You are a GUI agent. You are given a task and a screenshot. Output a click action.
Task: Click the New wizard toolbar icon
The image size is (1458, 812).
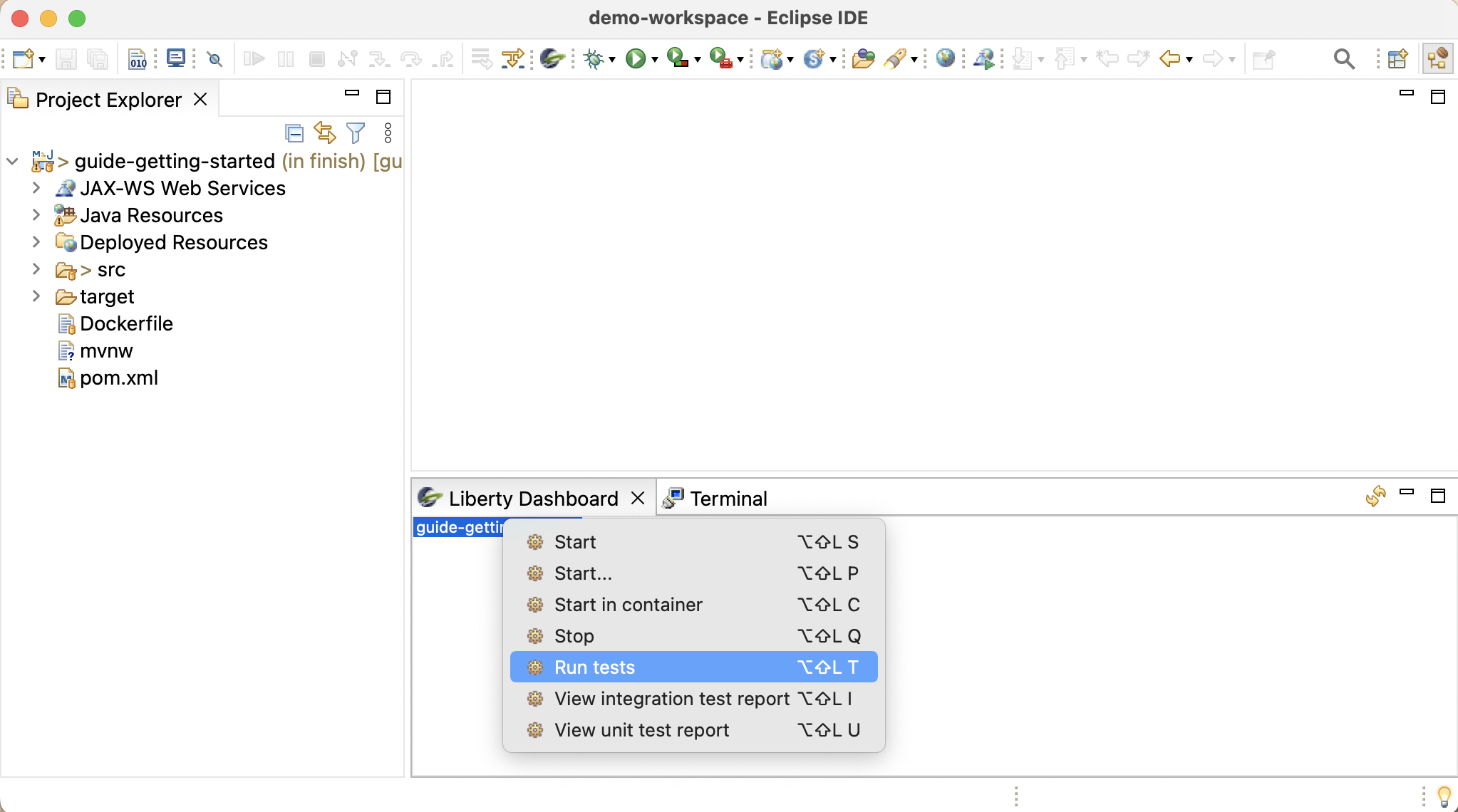pos(23,58)
